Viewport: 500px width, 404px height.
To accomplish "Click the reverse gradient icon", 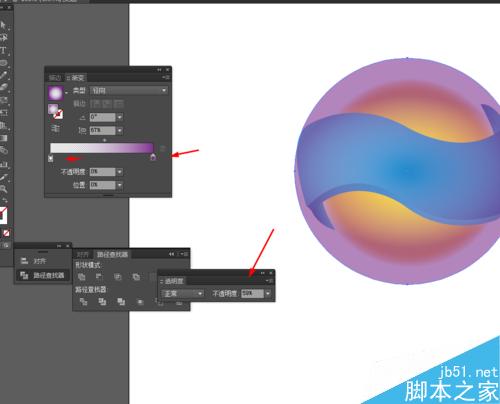I will tap(55, 128).
